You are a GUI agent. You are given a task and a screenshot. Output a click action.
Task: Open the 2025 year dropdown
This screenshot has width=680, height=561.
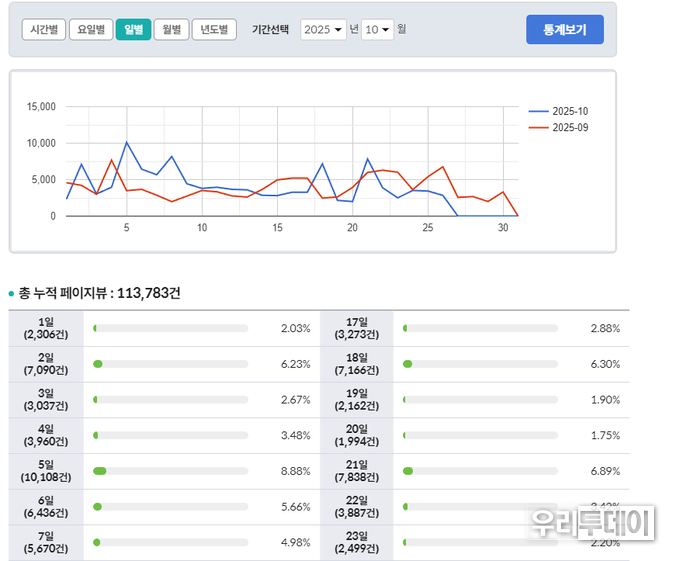pos(323,30)
